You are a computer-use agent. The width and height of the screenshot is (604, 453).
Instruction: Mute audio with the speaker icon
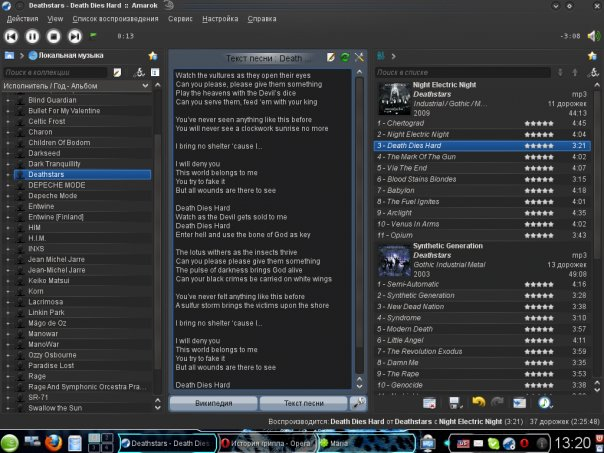594,36
